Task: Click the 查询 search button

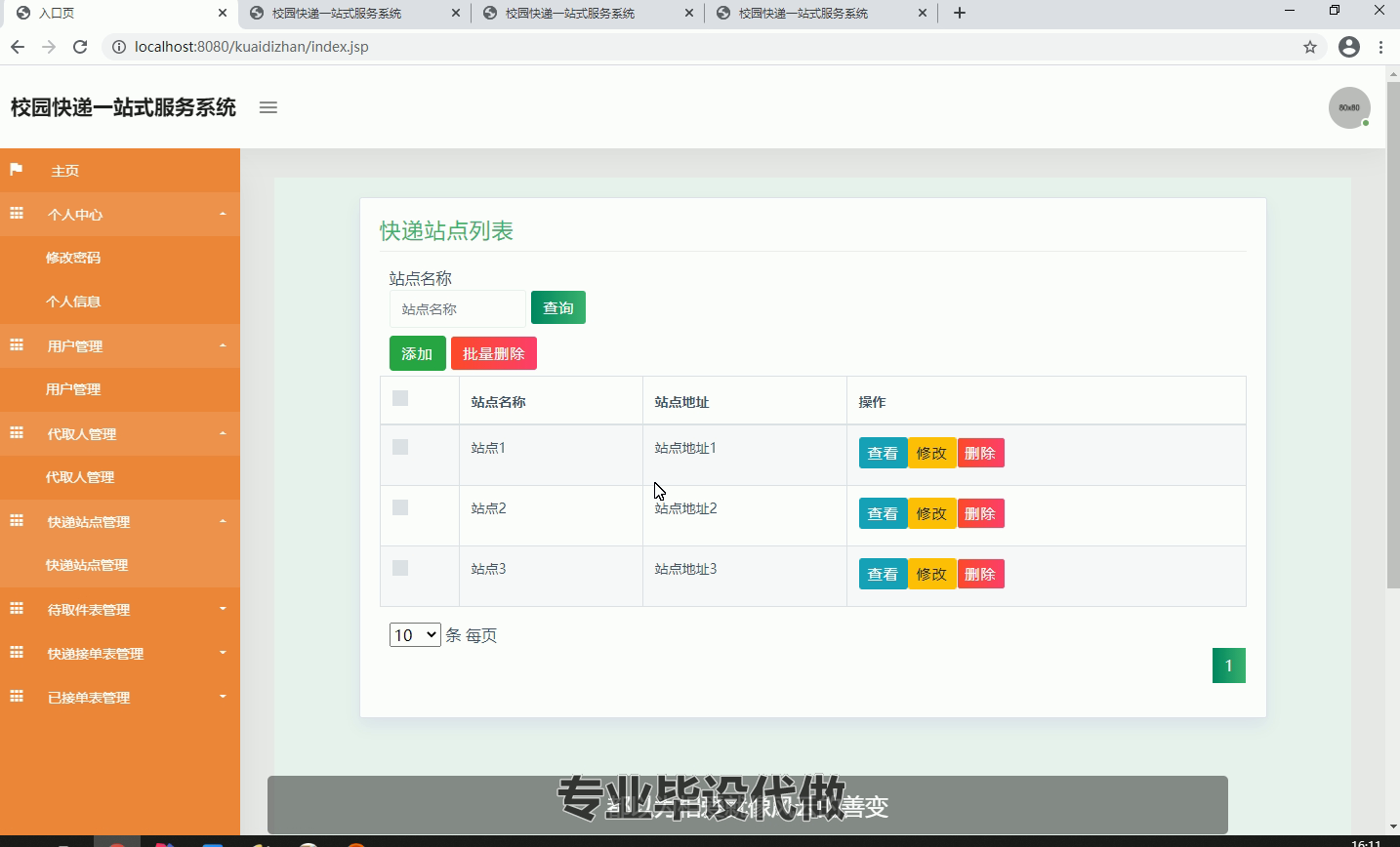Action: click(x=558, y=307)
